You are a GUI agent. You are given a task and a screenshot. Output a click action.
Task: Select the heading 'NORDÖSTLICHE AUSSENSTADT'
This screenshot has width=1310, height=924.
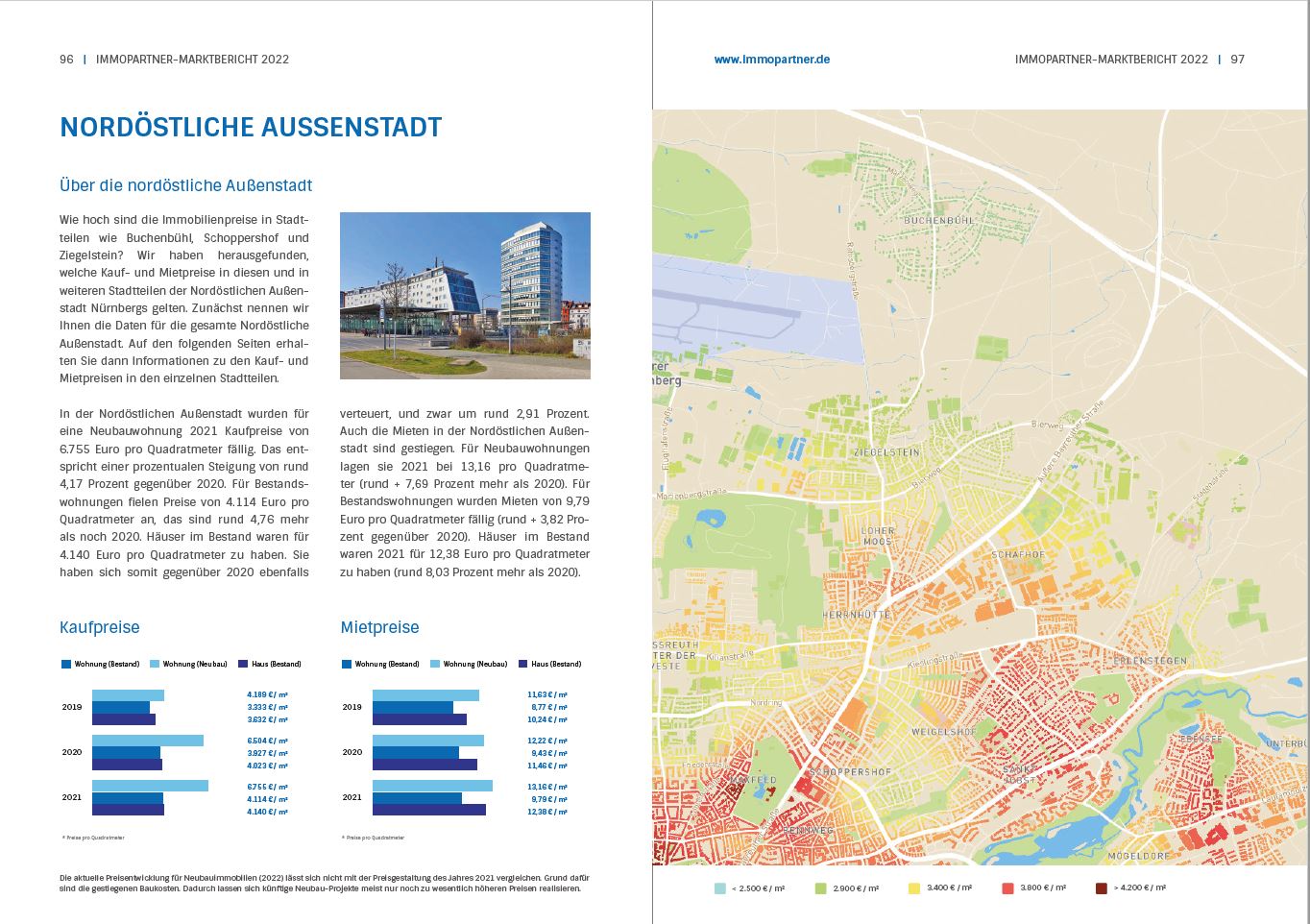pyautogui.click(x=251, y=127)
